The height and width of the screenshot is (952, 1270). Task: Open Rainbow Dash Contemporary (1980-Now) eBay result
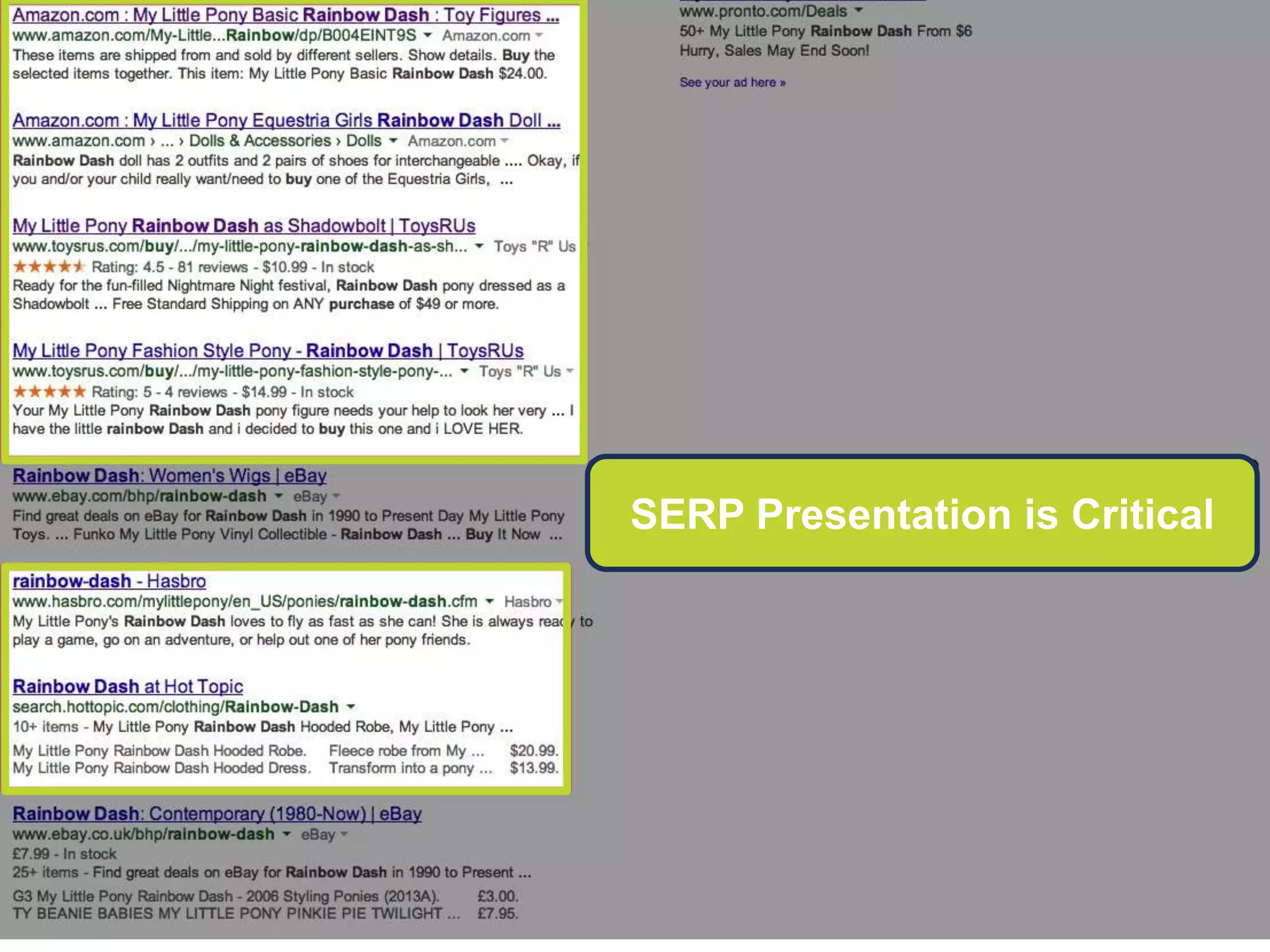pos(217,814)
